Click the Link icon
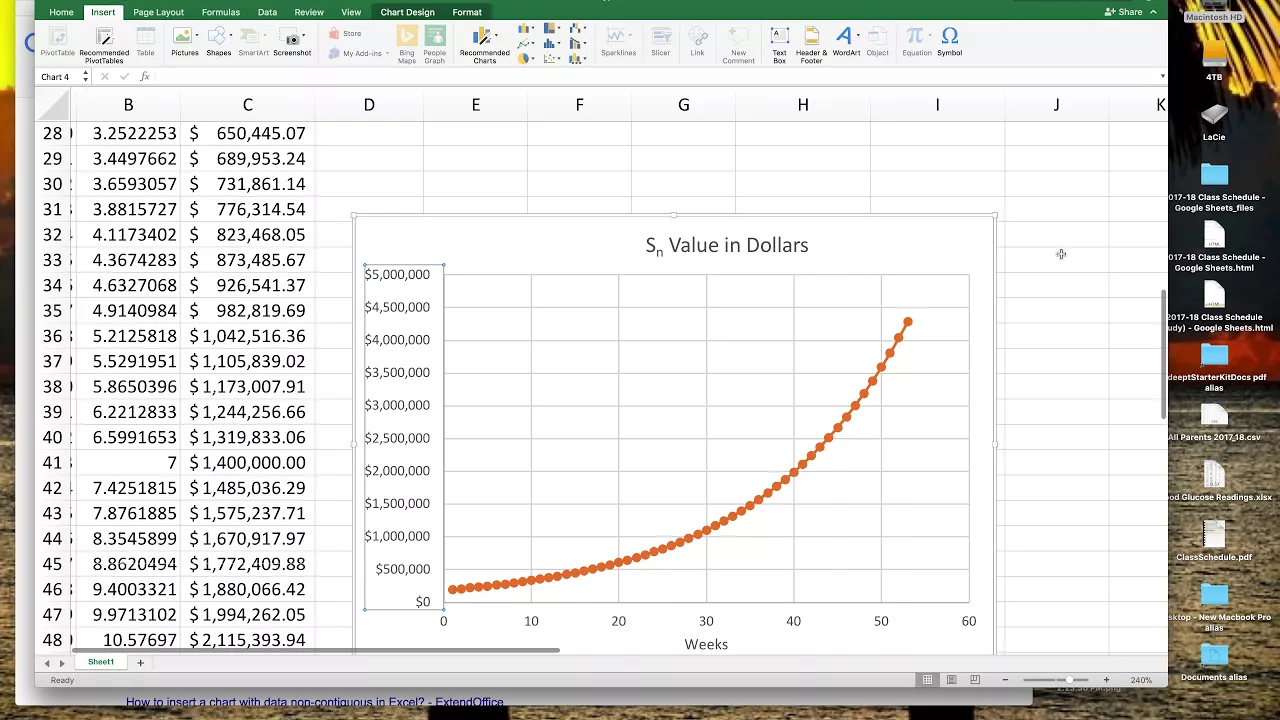Image resolution: width=1280 pixels, height=720 pixels. coord(697,37)
